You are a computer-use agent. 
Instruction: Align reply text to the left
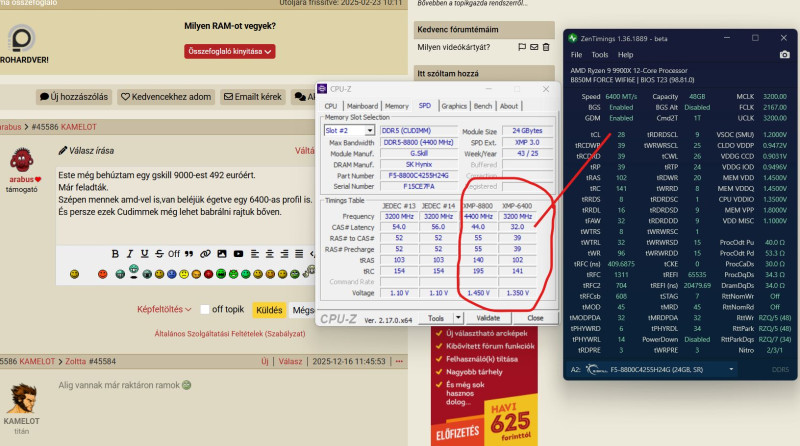255,254
